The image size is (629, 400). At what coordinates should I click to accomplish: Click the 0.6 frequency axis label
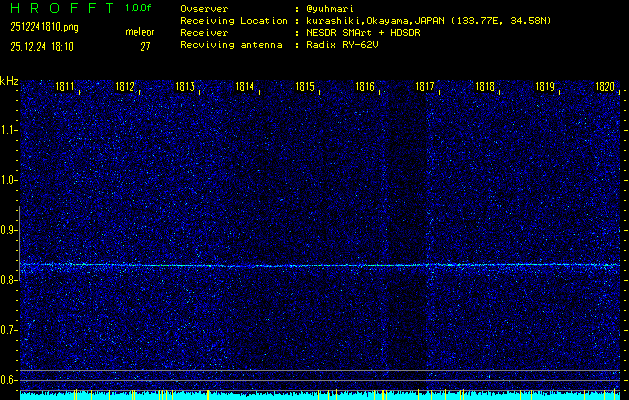coord(9,380)
